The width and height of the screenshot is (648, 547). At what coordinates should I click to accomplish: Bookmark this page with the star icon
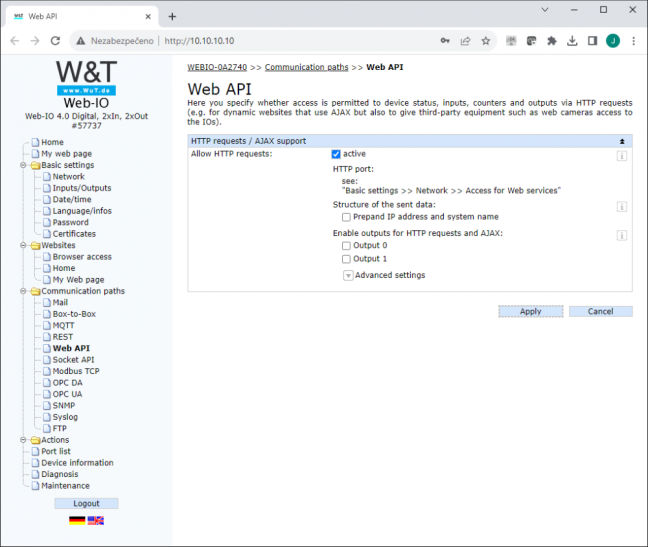click(486, 40)
